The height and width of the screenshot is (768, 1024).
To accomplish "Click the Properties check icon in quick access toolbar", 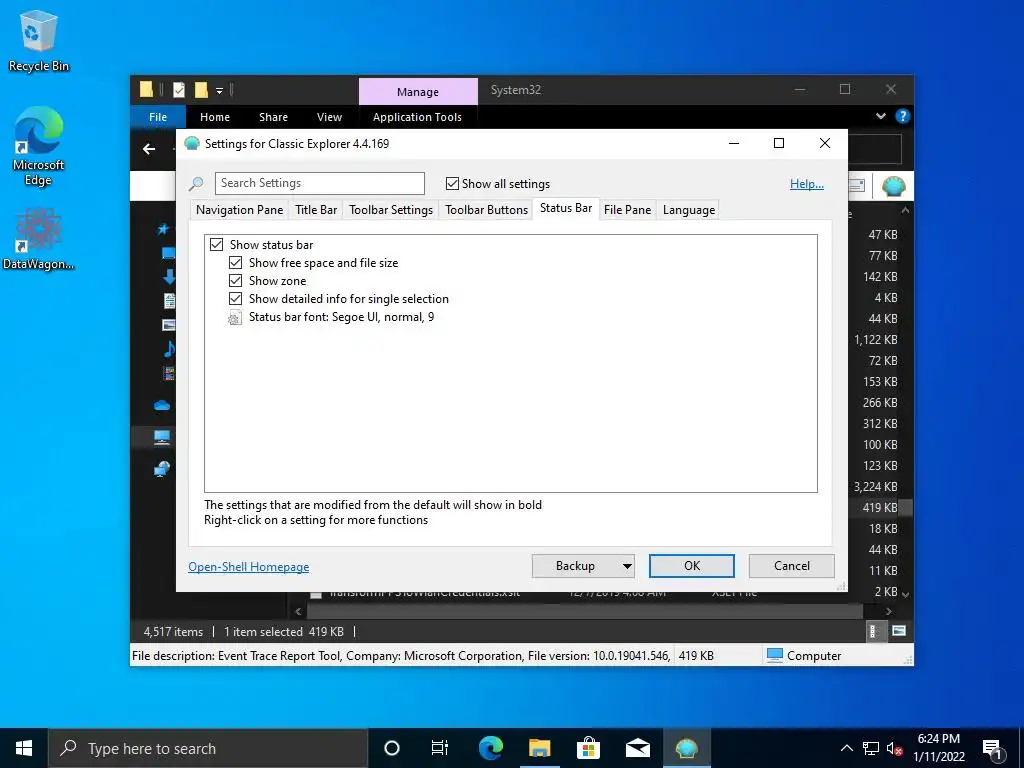I will point(178,89).
